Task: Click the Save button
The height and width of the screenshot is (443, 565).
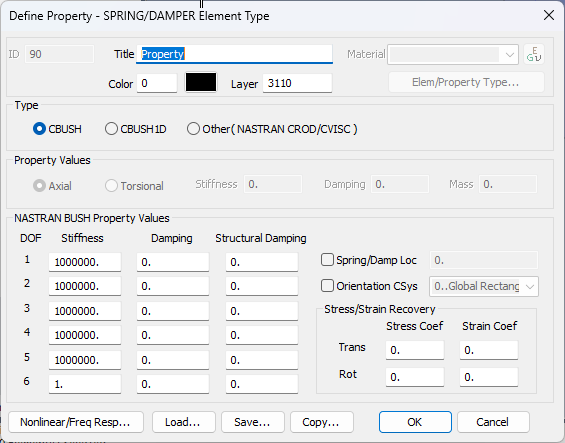Action: (253, 422)
